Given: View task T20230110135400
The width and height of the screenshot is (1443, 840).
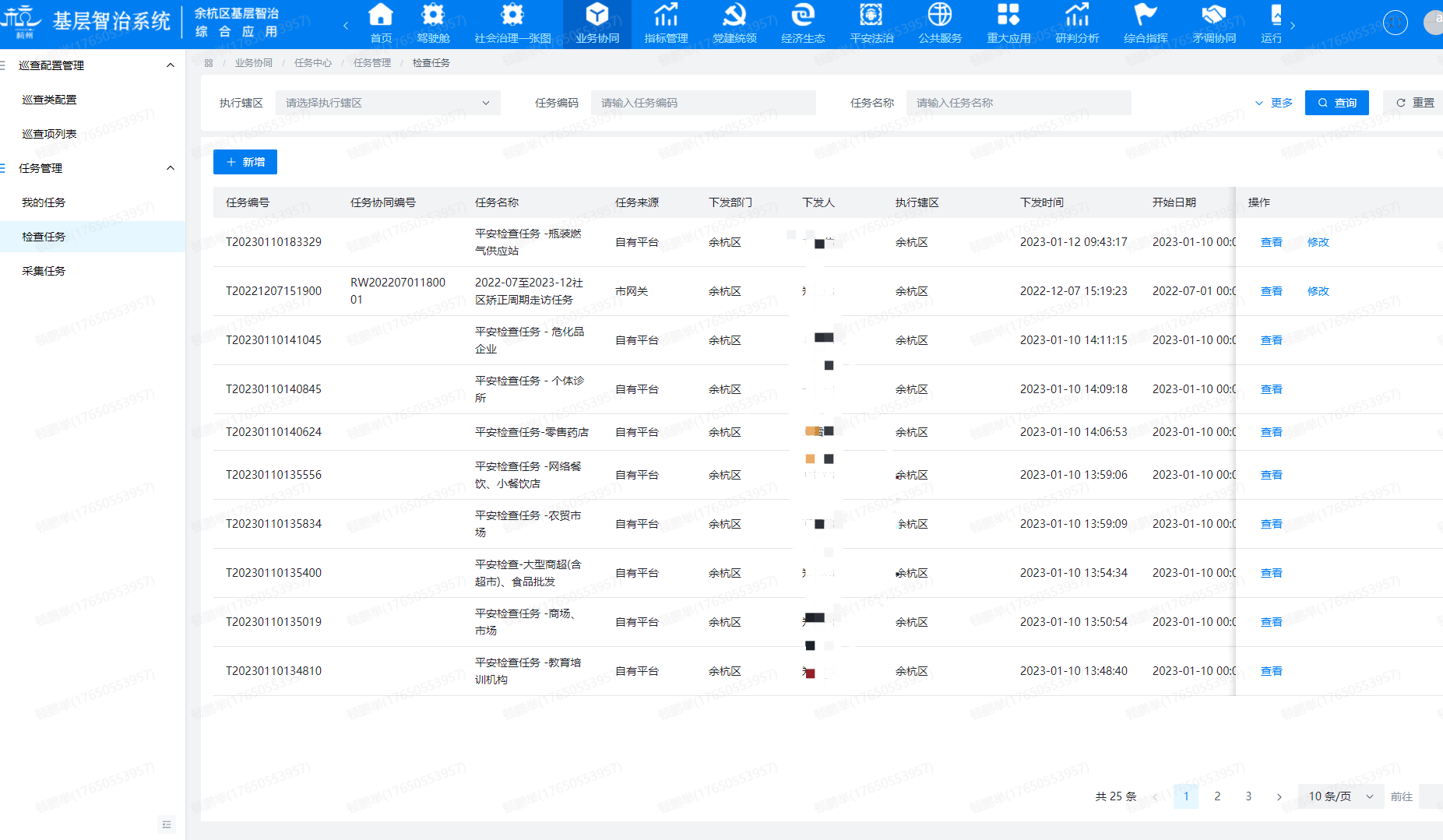Looking at the screenshot, I should pos(1271,573).
